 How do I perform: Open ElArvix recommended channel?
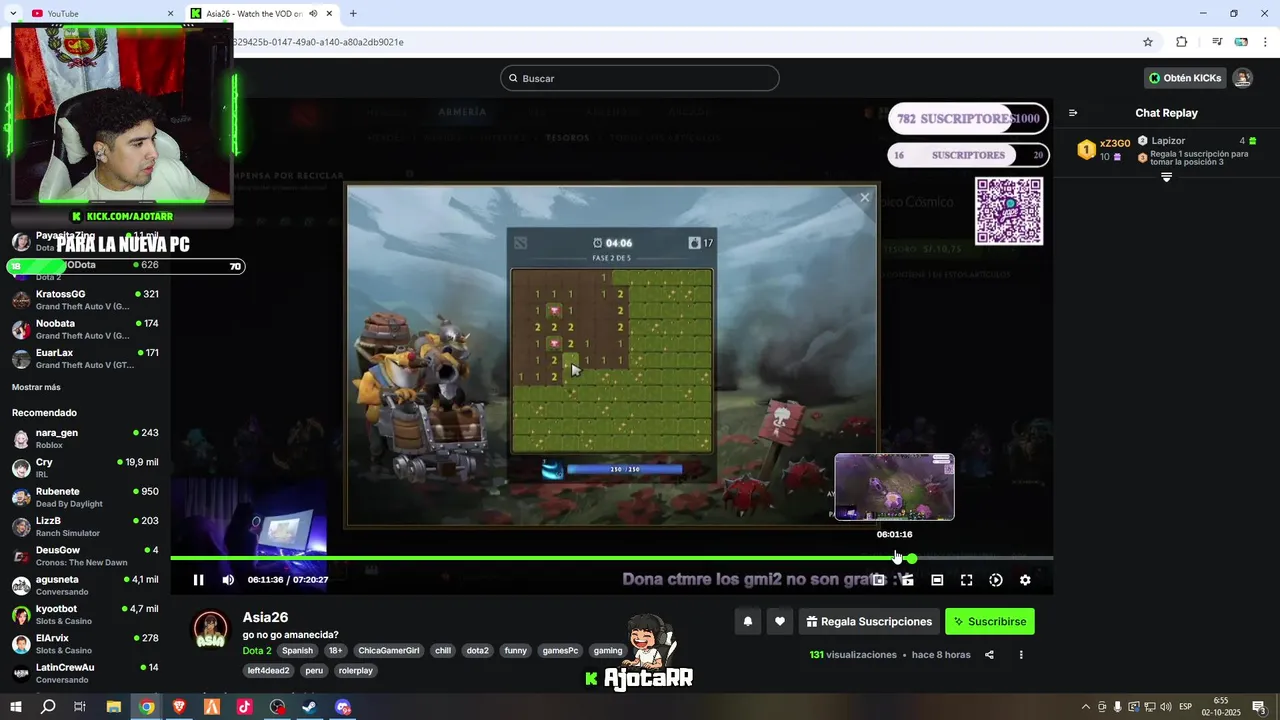tap(85, 644)
